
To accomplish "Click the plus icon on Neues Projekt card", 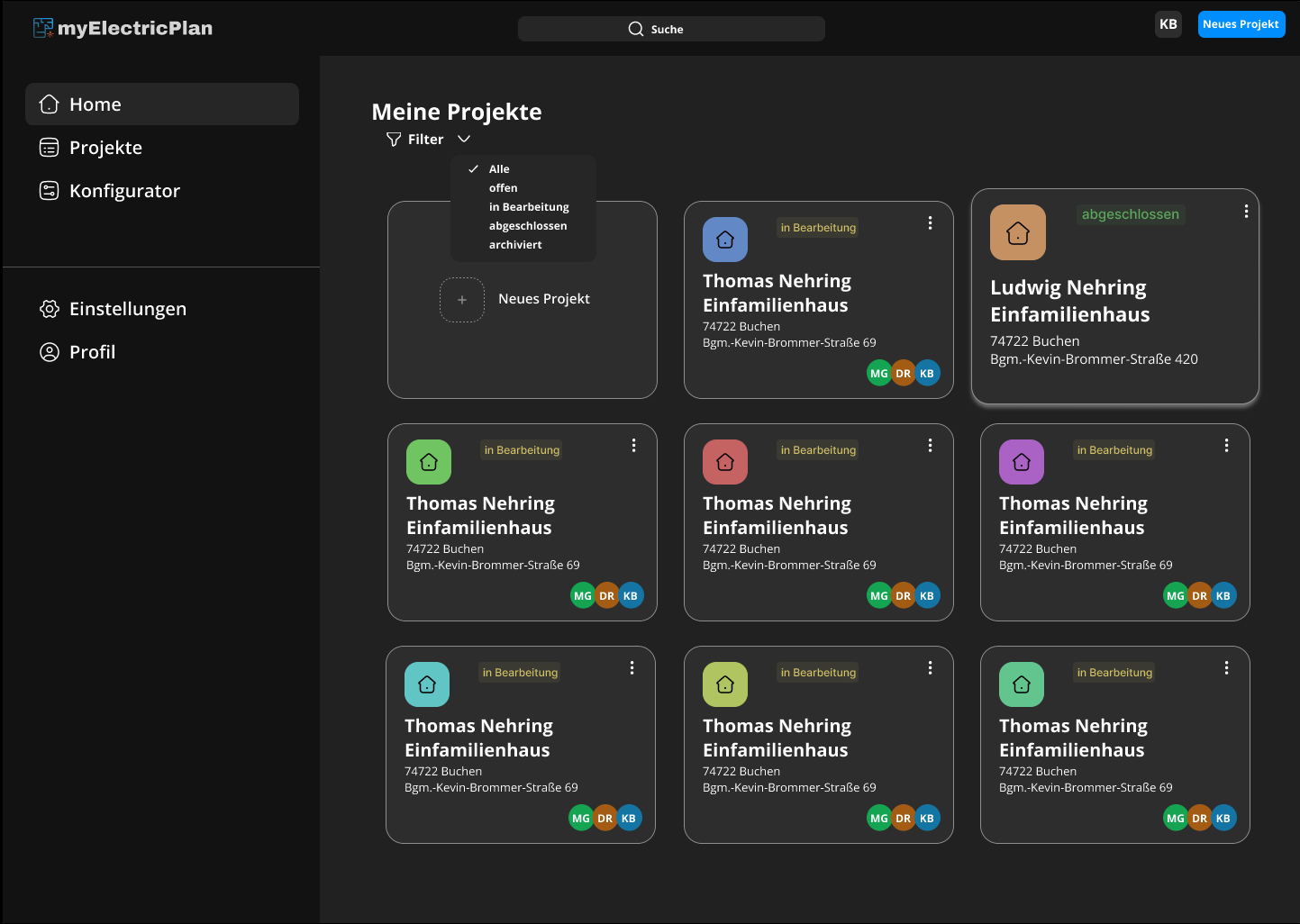I will pyautogui.click(x=462, y=300).
